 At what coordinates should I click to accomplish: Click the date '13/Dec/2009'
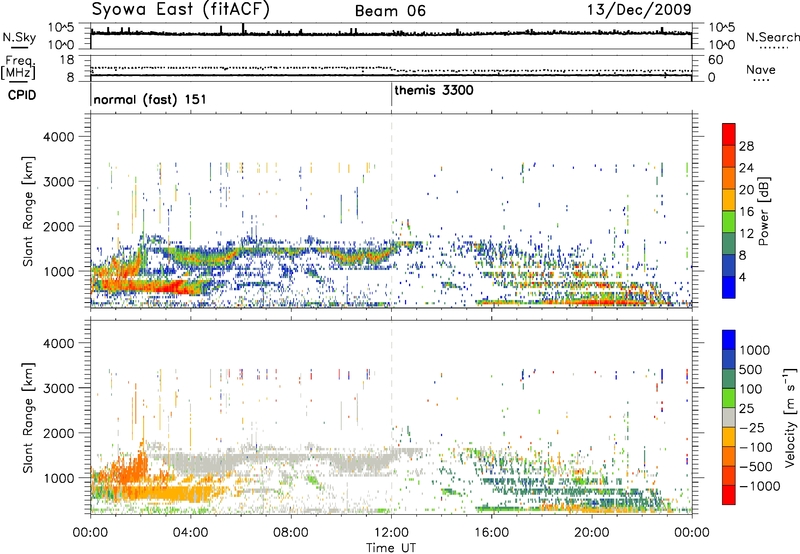[639, 9]
